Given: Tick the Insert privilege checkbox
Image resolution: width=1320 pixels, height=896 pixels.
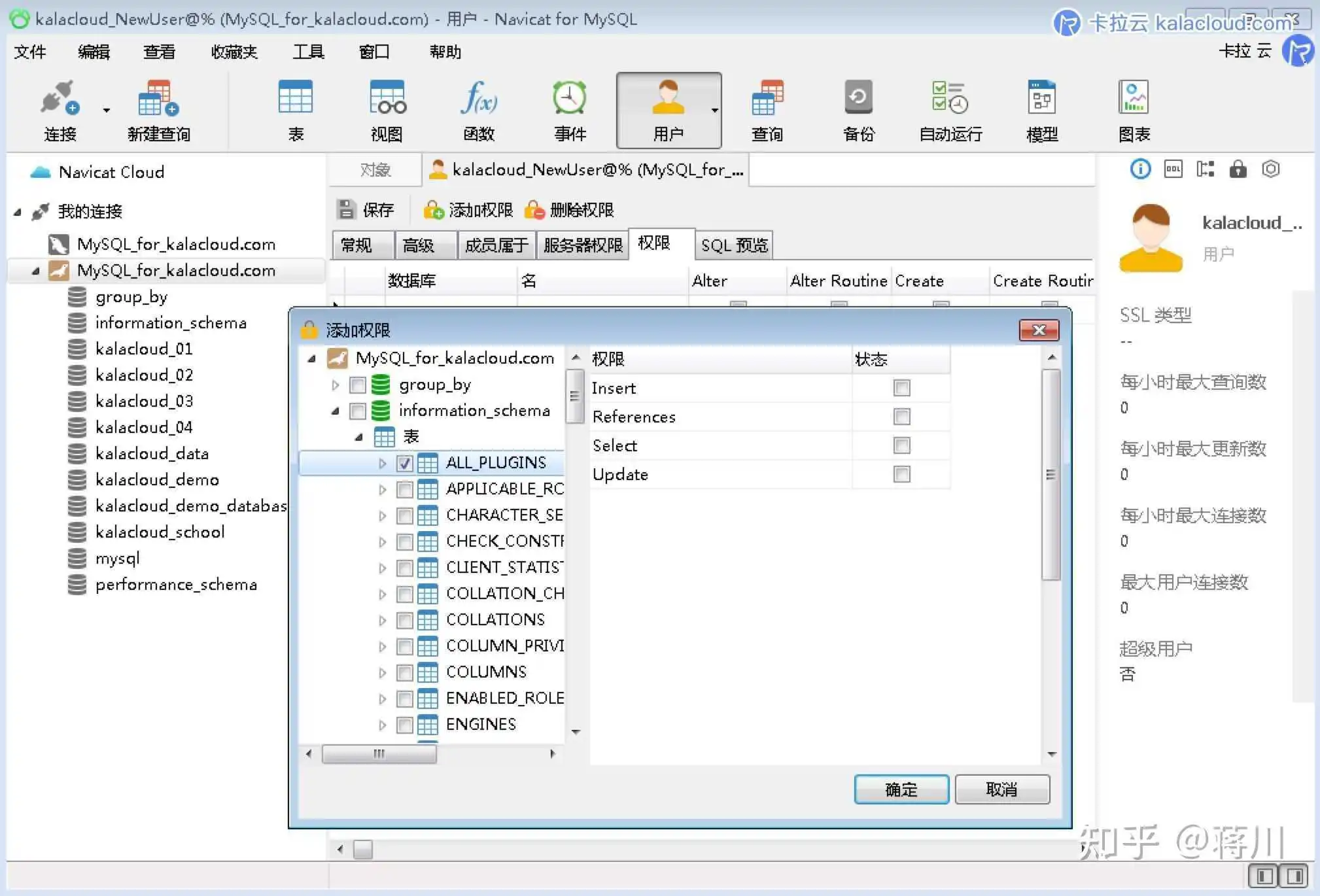Looking at the screenshot, I should pos(901,388).
